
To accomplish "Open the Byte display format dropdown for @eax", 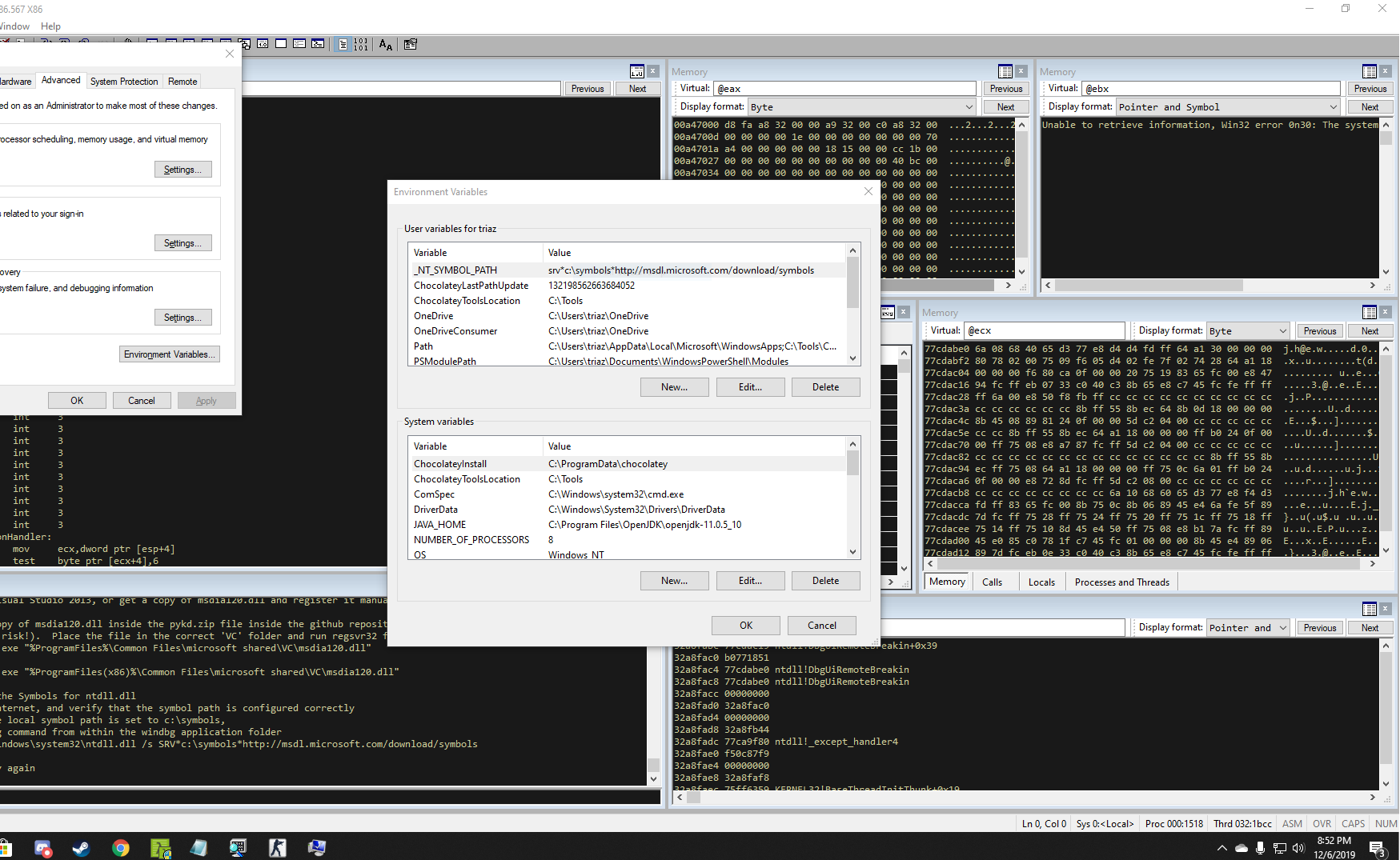I will (969, 106).
